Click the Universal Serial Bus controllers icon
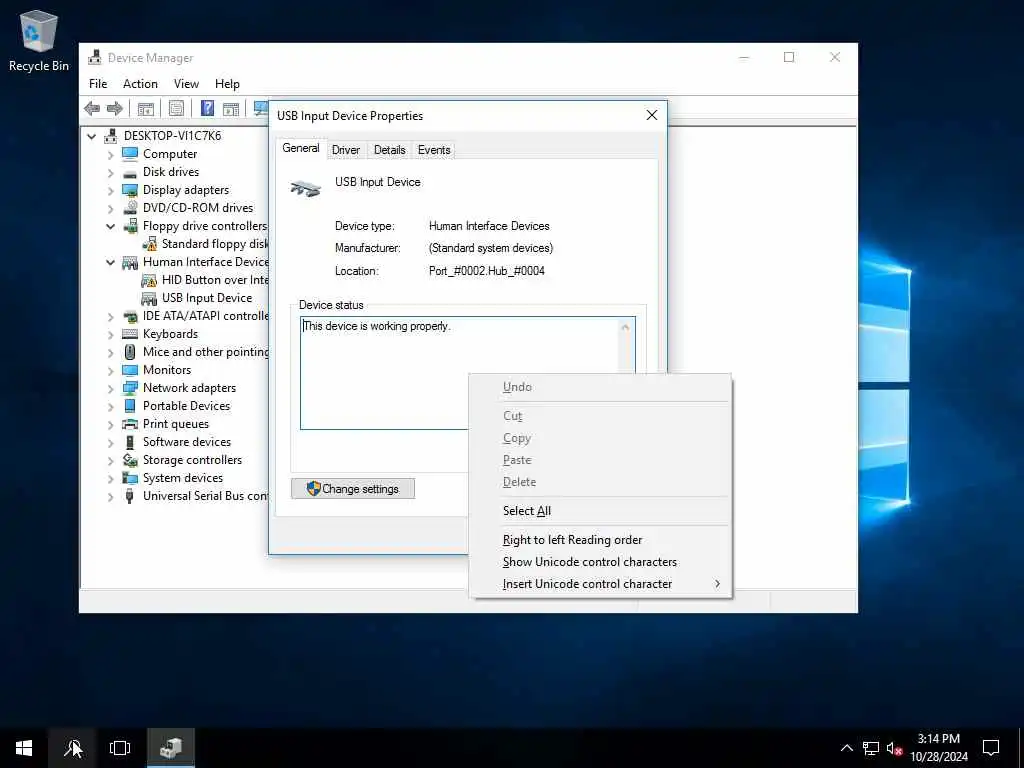 pyautogui.click(x=130, y=496)
